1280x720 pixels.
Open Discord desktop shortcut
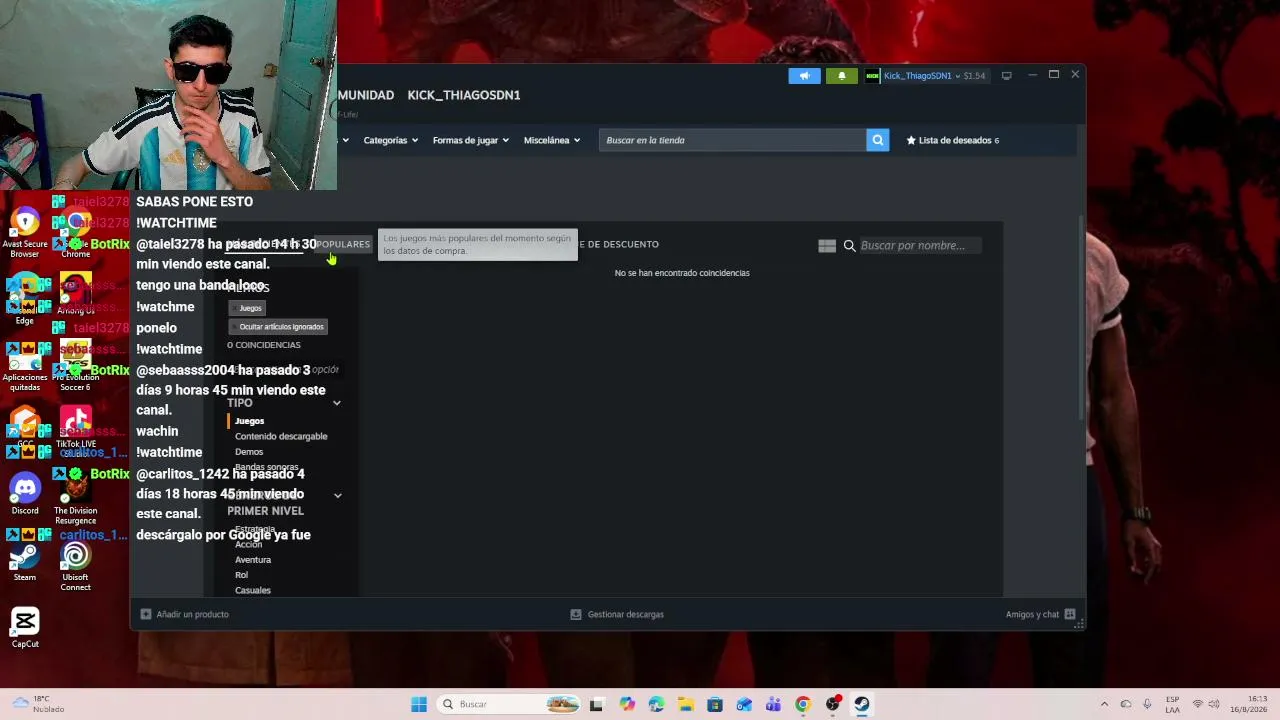[25, 494]
